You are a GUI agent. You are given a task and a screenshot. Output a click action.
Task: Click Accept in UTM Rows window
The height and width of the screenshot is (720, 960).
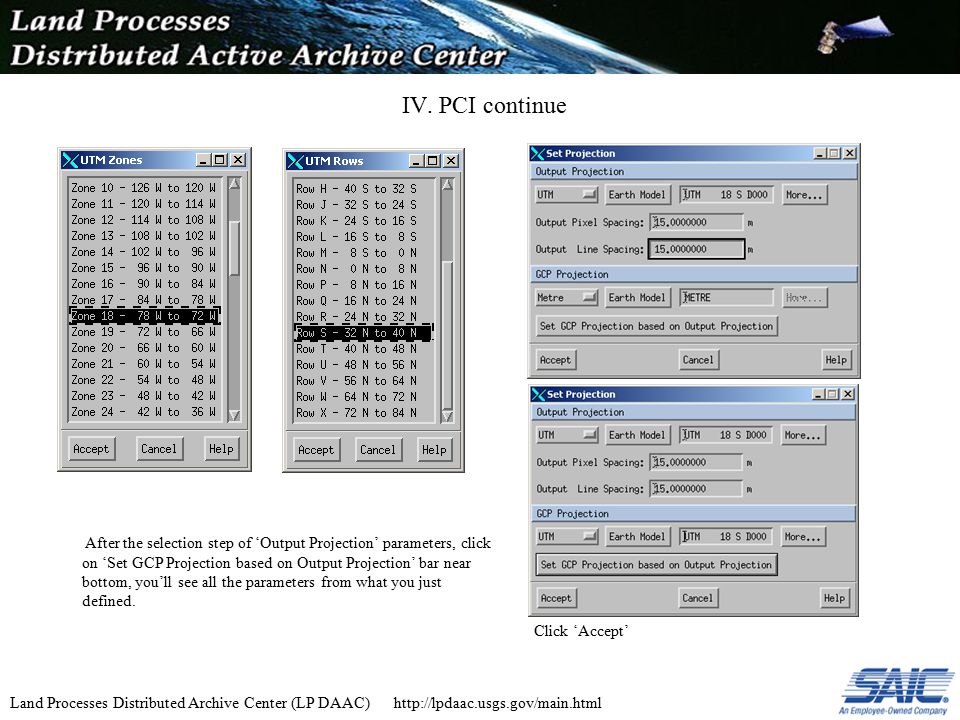[316, 450]
